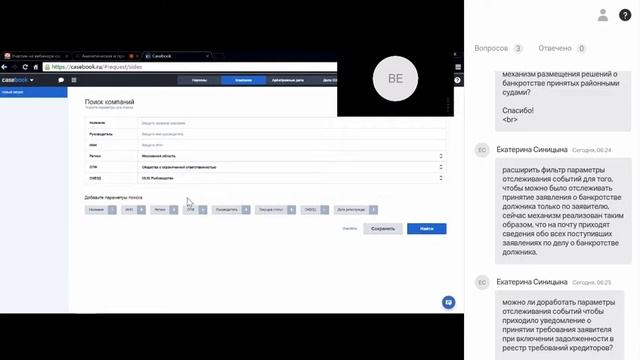Image resolution: width=640 pixels, height=360 pixels.
Task: Open the Регион dropdown (Московская область)
Action: (291, 156)
